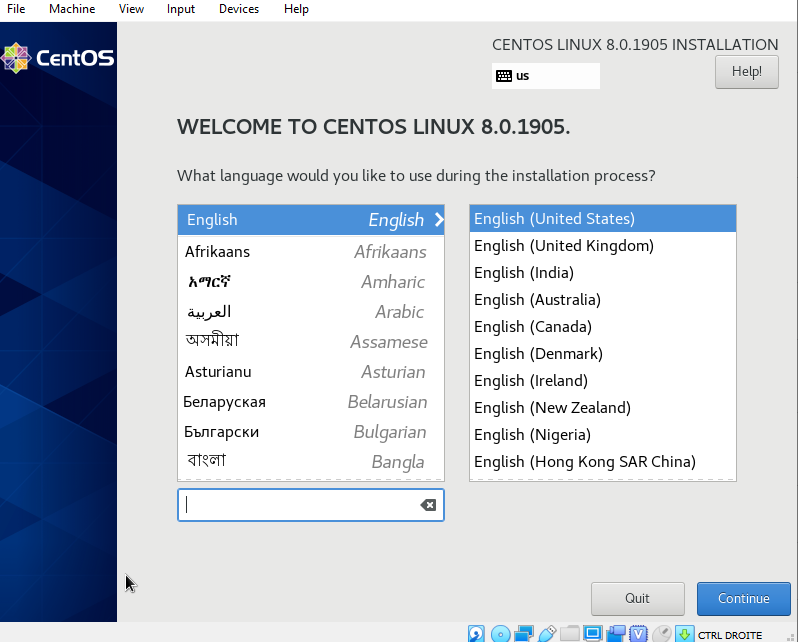Click the mouse integration status icon
Image resolution: width=798 pixels, height=642 pixels.
(661, 634)
